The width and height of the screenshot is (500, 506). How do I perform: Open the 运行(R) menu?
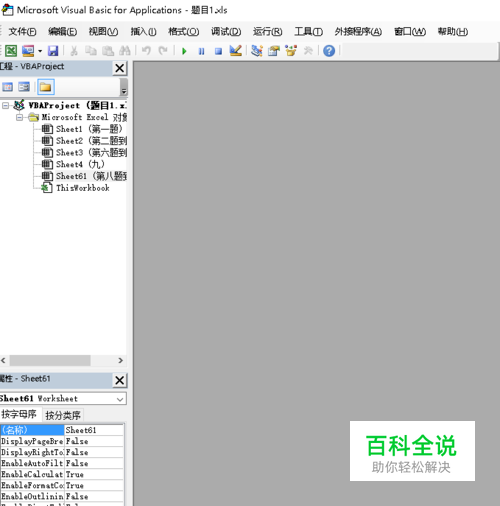(268, 32)
